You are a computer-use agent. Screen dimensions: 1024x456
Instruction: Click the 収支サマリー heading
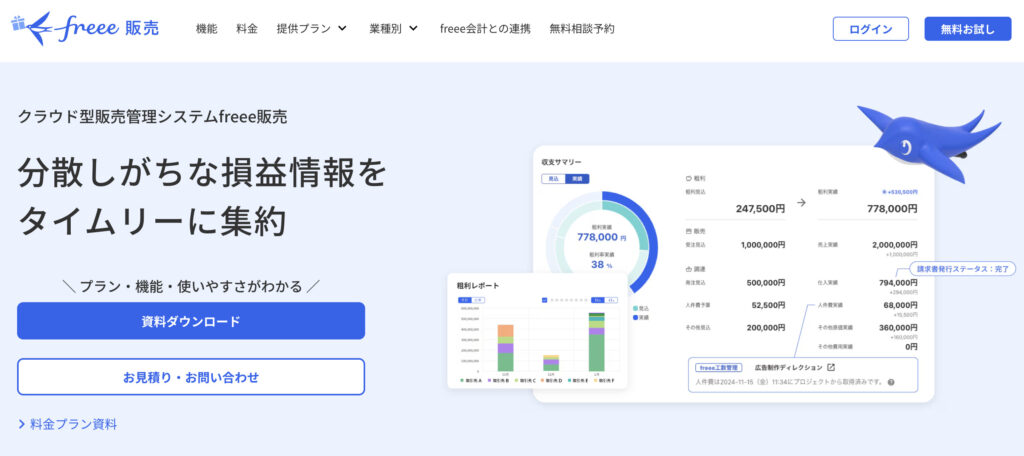pos(562,161)
